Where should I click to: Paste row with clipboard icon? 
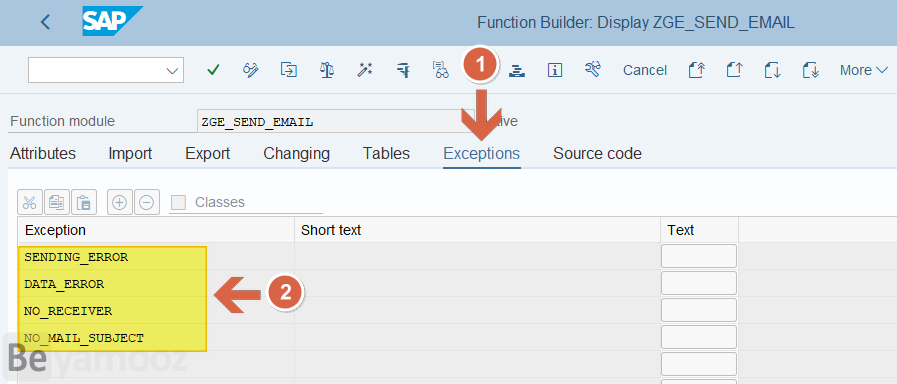84,202
